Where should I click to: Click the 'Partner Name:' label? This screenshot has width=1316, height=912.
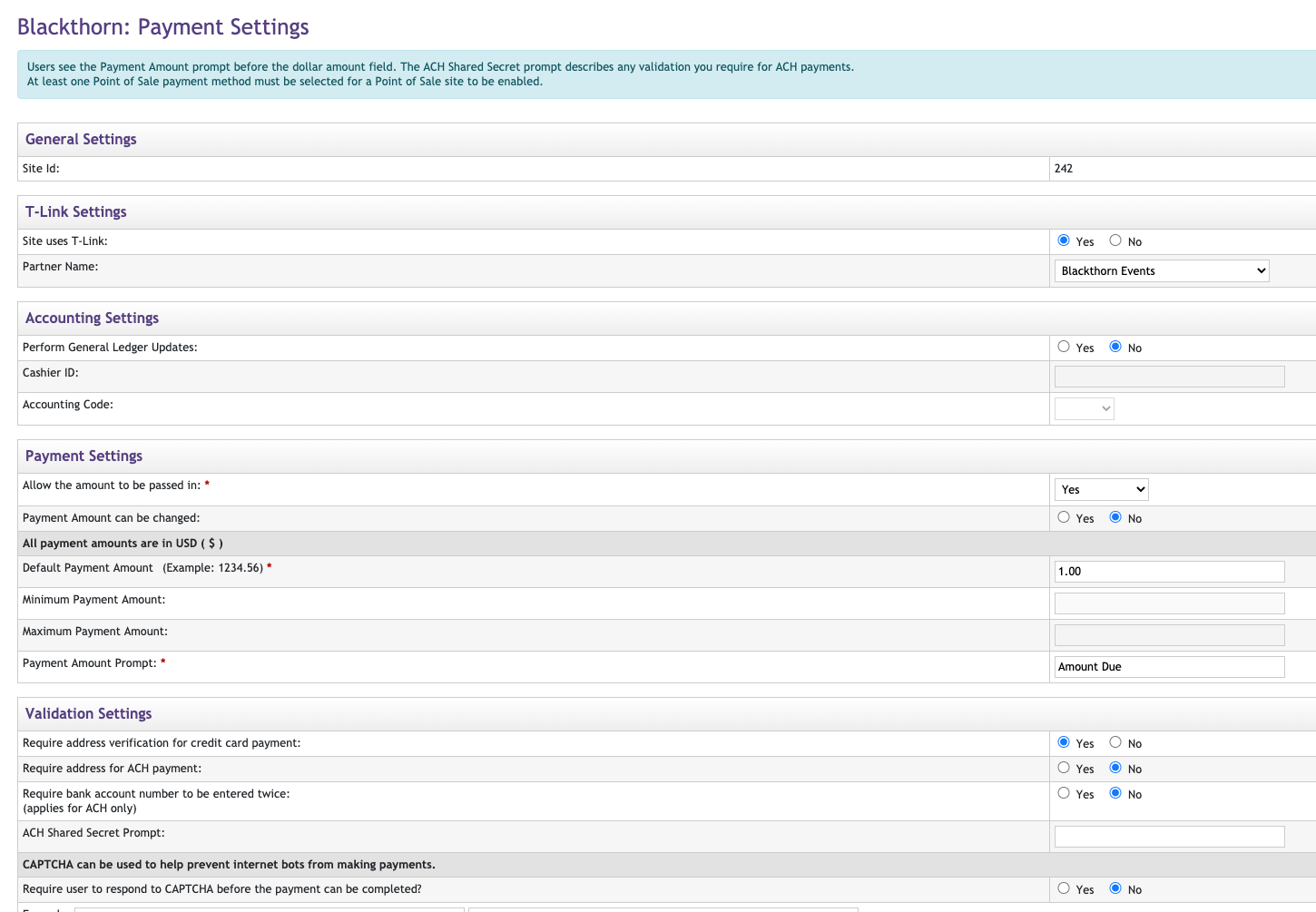pos(60,267)
